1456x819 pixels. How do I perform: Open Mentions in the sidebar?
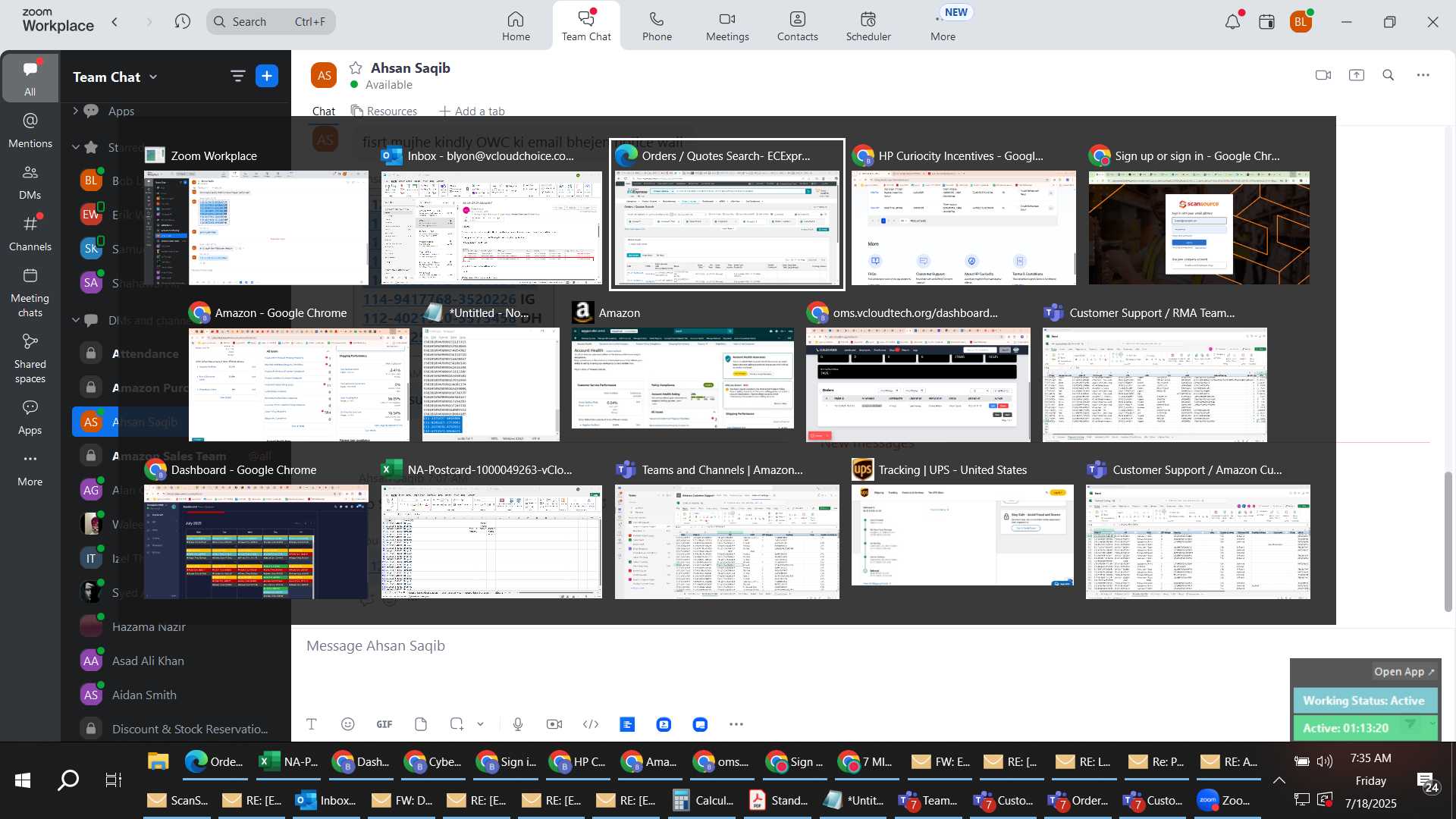(x=30, y=130)
